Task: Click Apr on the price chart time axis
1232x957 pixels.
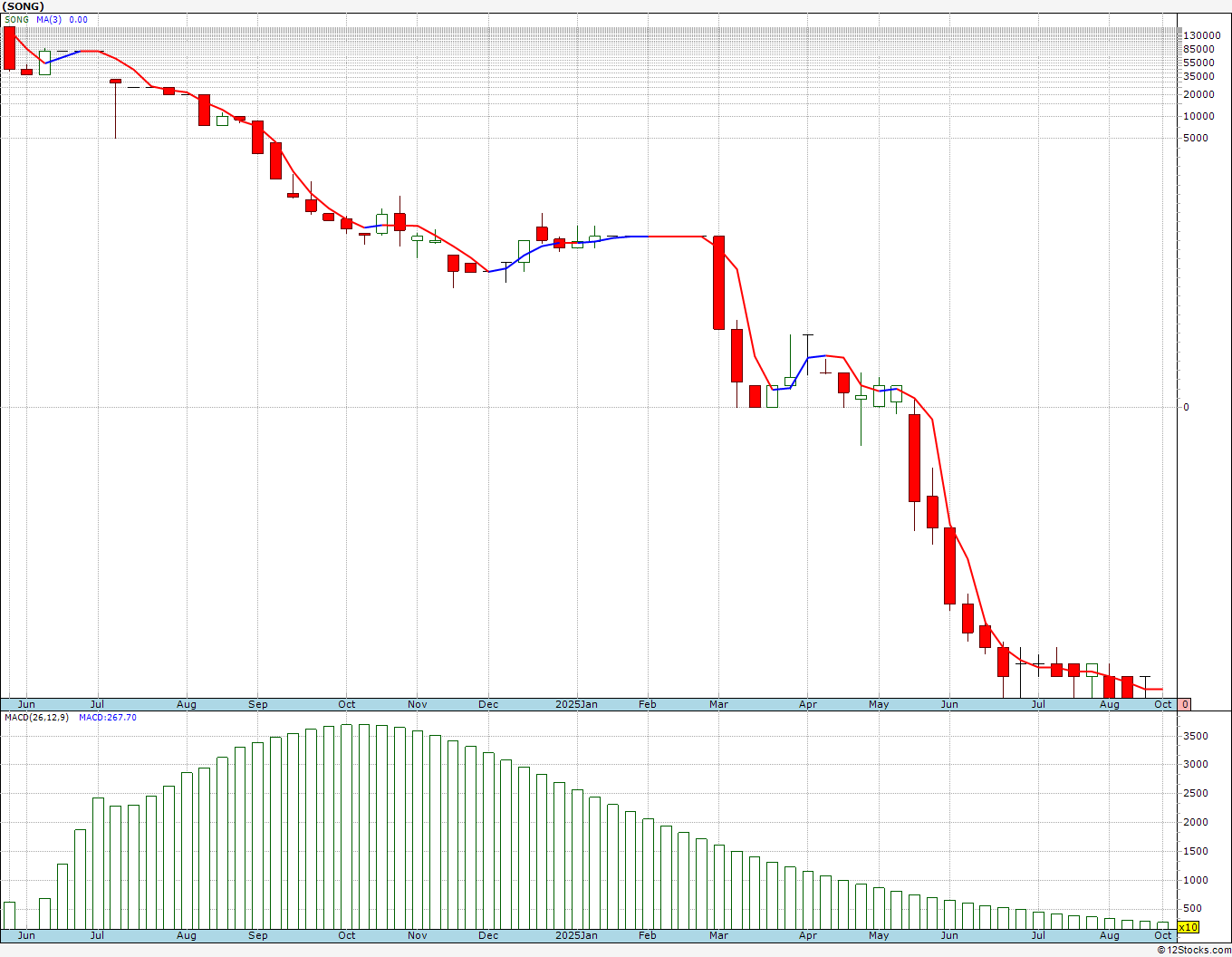Action: click(808, 704)
